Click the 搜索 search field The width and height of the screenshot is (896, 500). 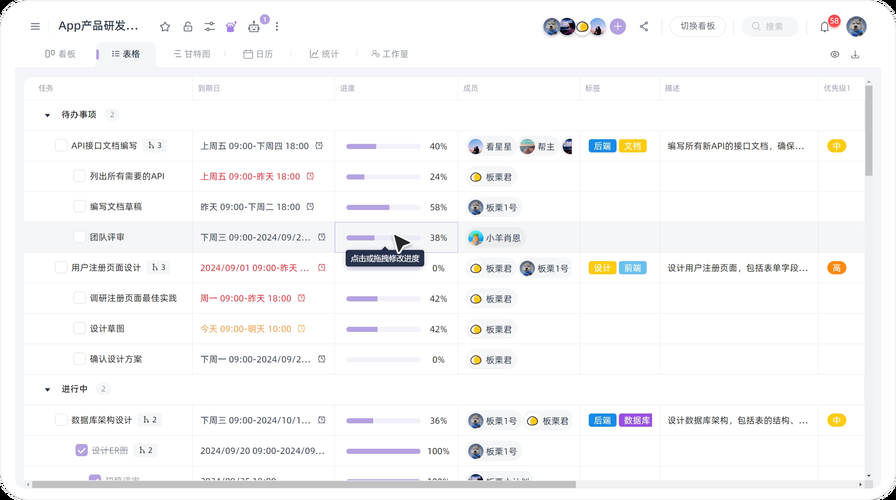pyautogui.click(x=770, y=27)
